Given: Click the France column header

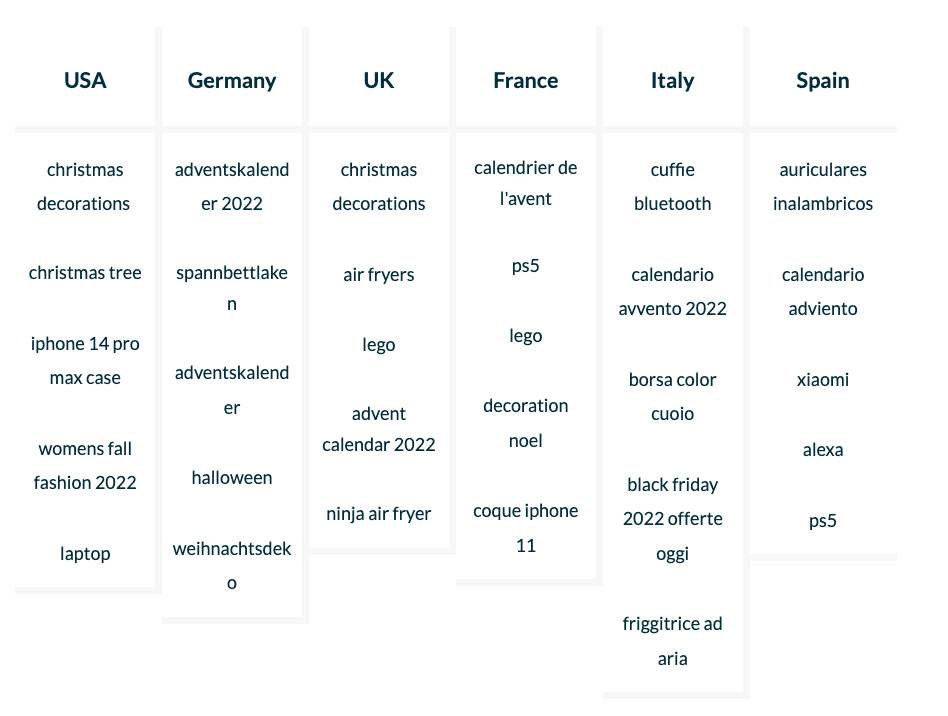Looking at the screenshot, I should click(526, 81).
